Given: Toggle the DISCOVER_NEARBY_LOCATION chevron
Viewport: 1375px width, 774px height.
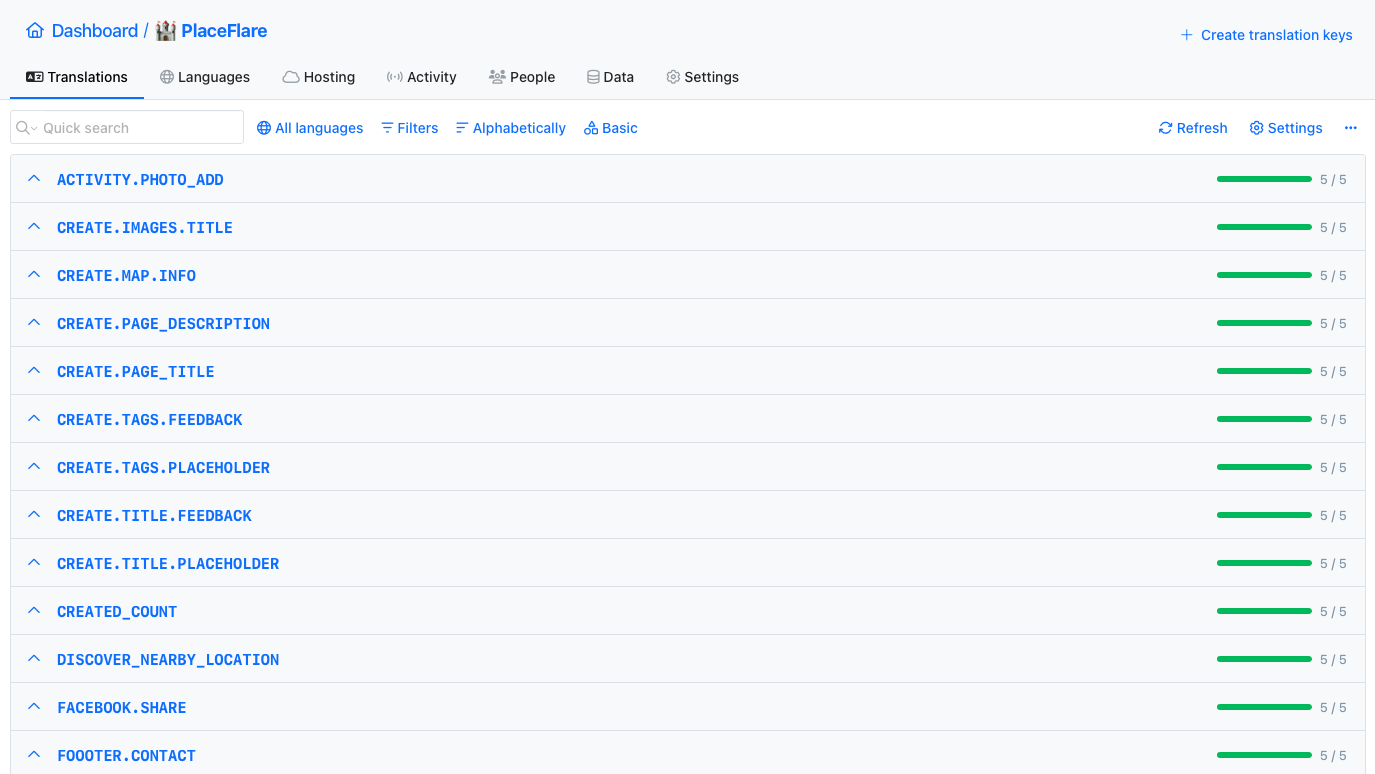Looking at the screenshot, I should [x=34, y=659].
